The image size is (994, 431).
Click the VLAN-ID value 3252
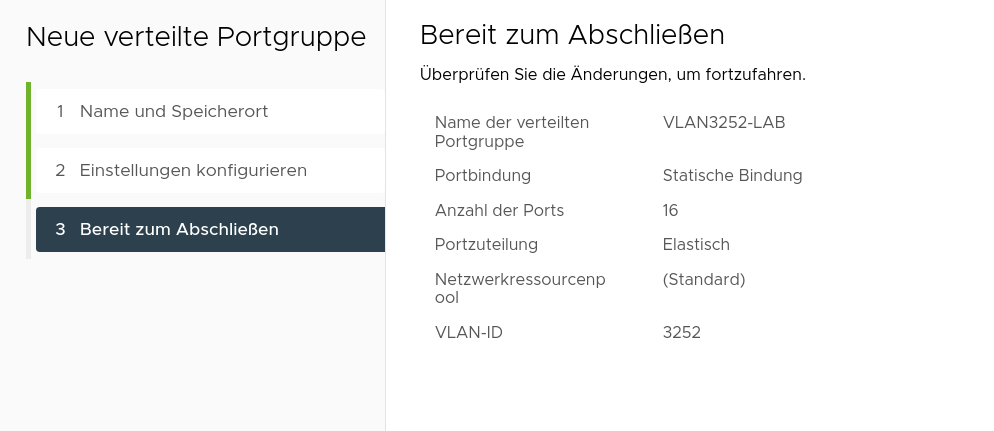pyautogui.click(x=681, y=333)
